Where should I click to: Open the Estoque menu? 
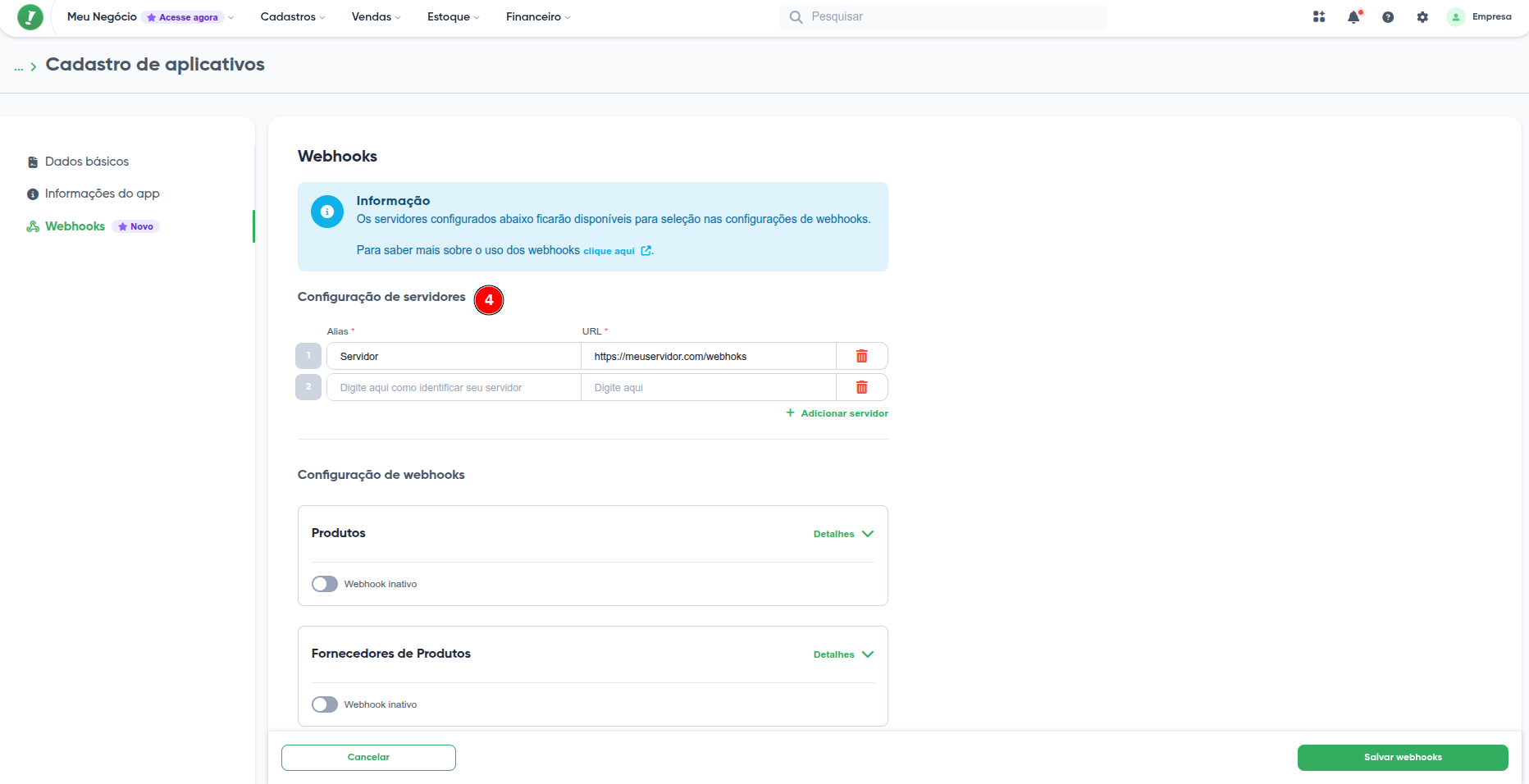point(453,17)
